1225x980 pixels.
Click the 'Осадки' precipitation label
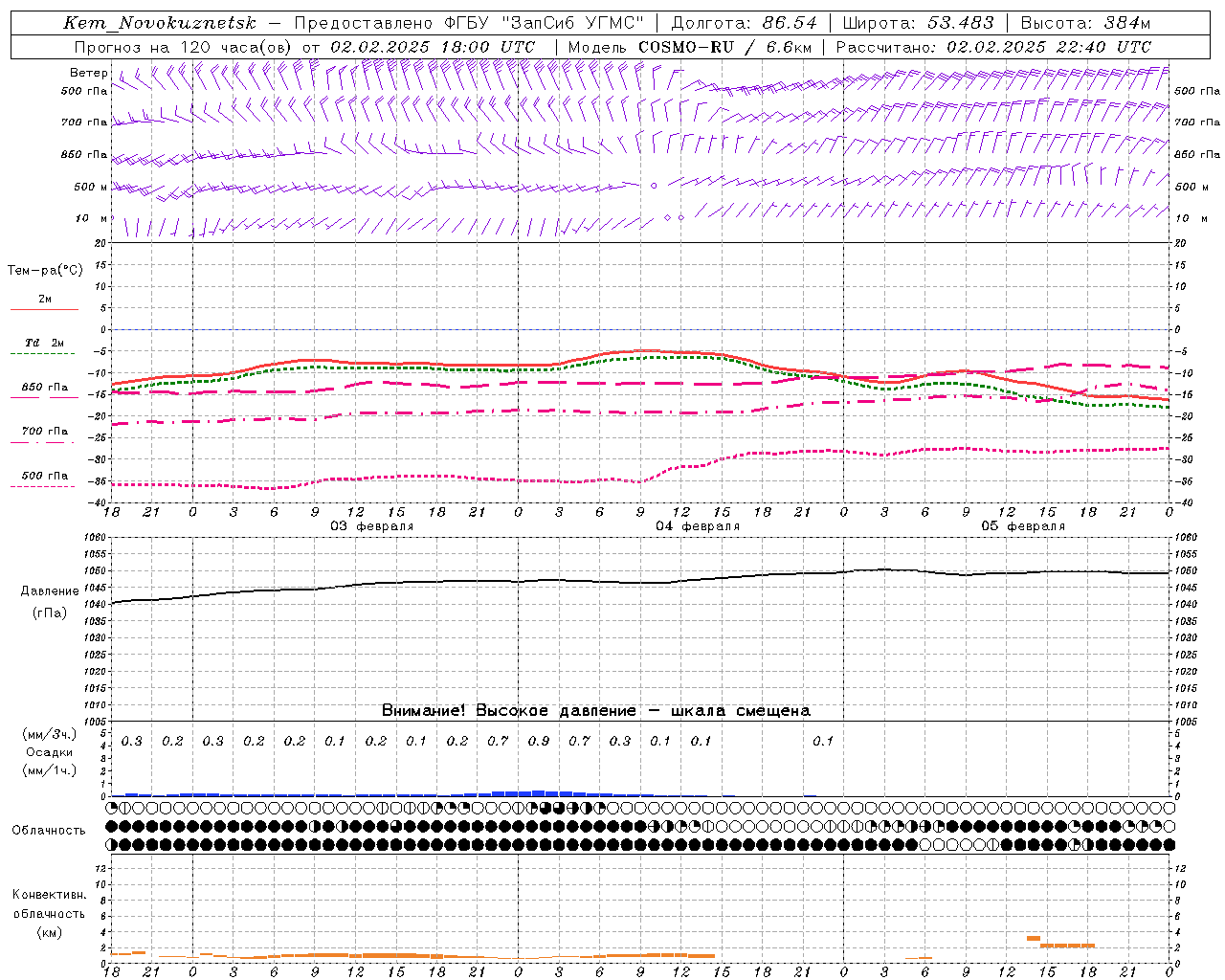click(x=50, y=752)
